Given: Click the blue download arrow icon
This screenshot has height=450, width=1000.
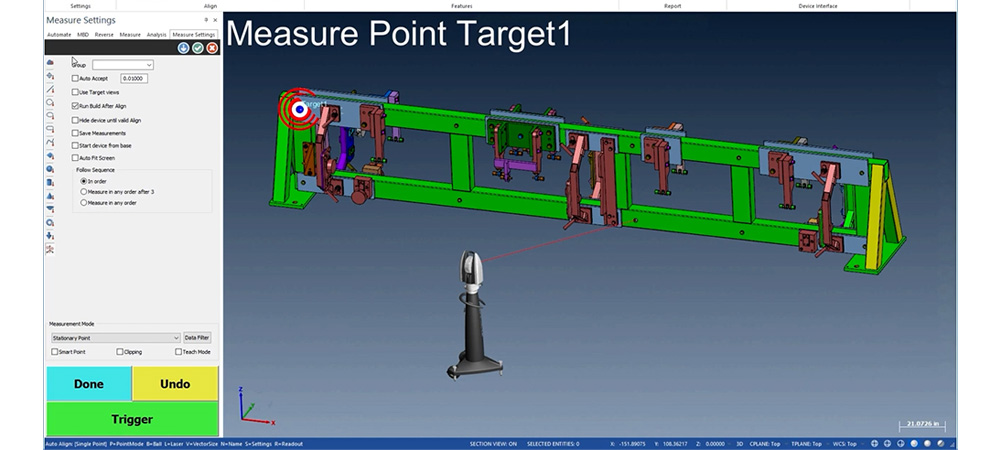Looking at the screenshot, I should click(x=183, y=48).
